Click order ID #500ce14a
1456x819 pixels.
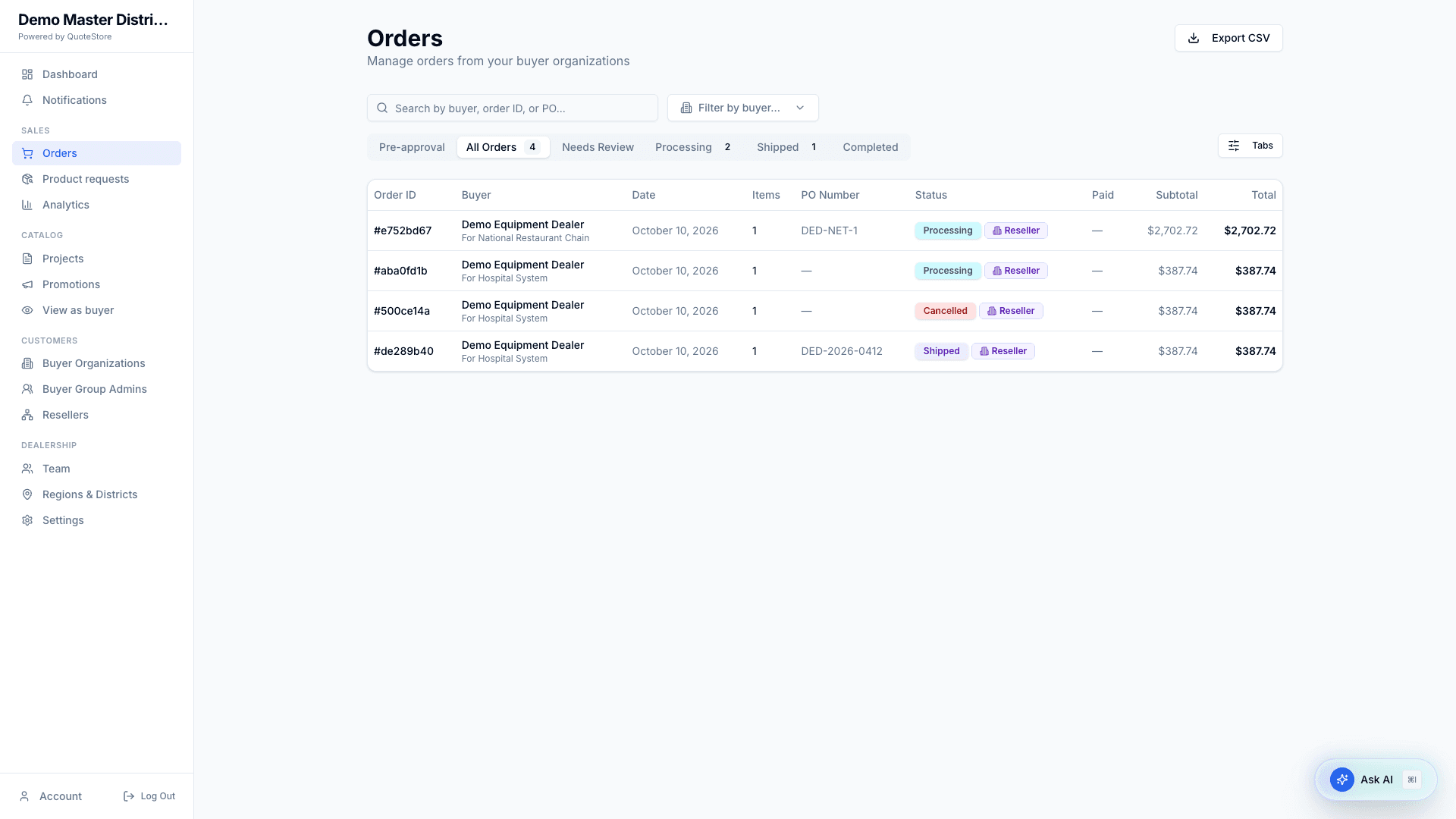click(x=402, y=311)
